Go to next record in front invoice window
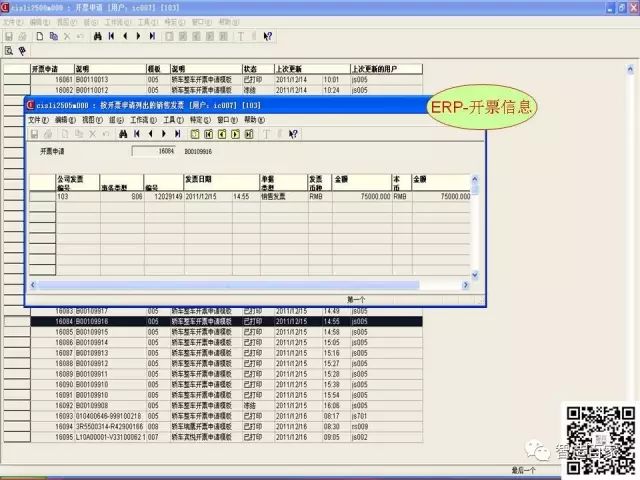Screen dimensions: 640x480 [164, 134]
